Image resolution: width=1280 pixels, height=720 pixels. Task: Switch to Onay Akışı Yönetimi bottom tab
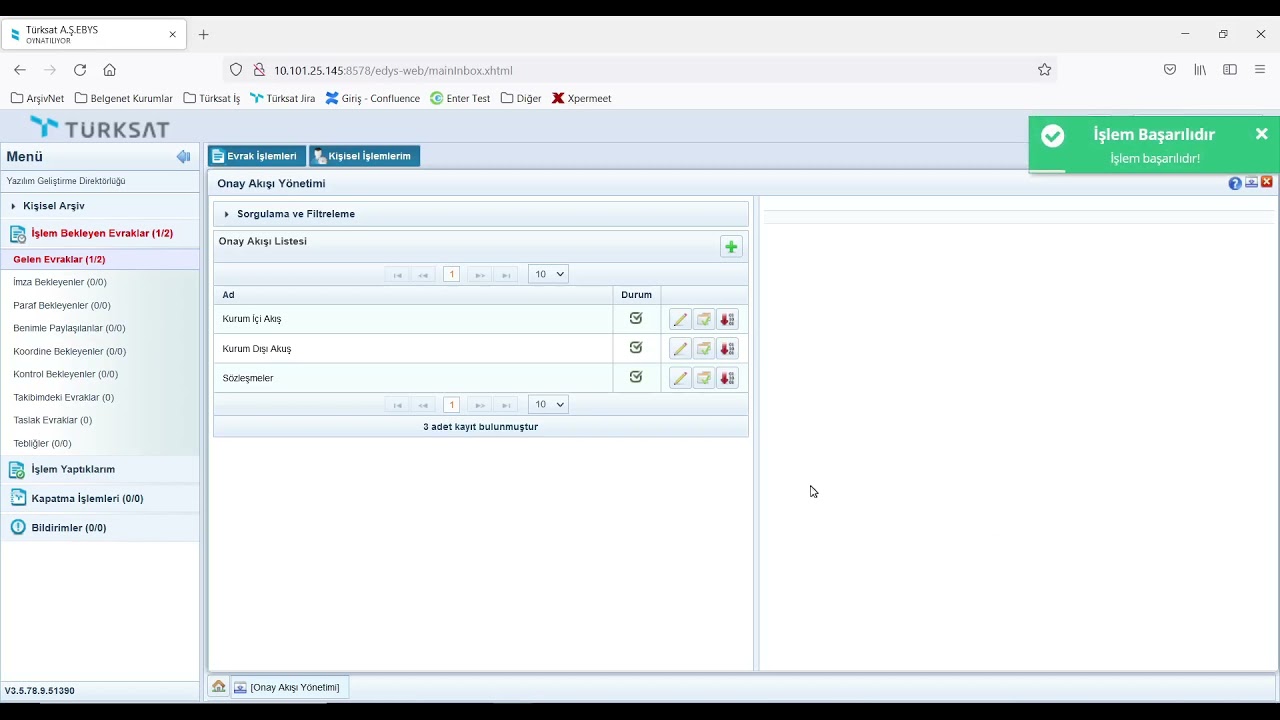click(x=289, y=687)
